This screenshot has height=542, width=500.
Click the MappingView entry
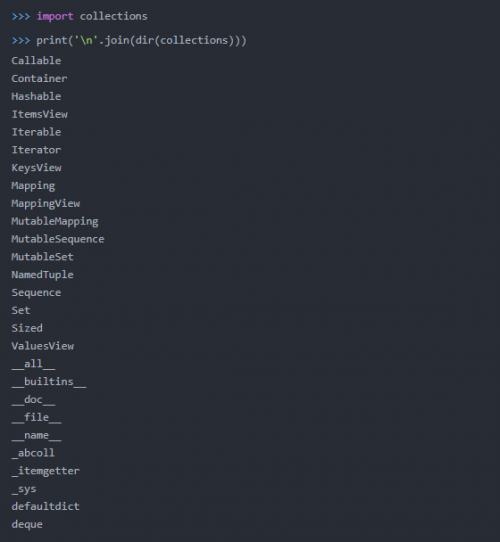click(x=46, y=204)
